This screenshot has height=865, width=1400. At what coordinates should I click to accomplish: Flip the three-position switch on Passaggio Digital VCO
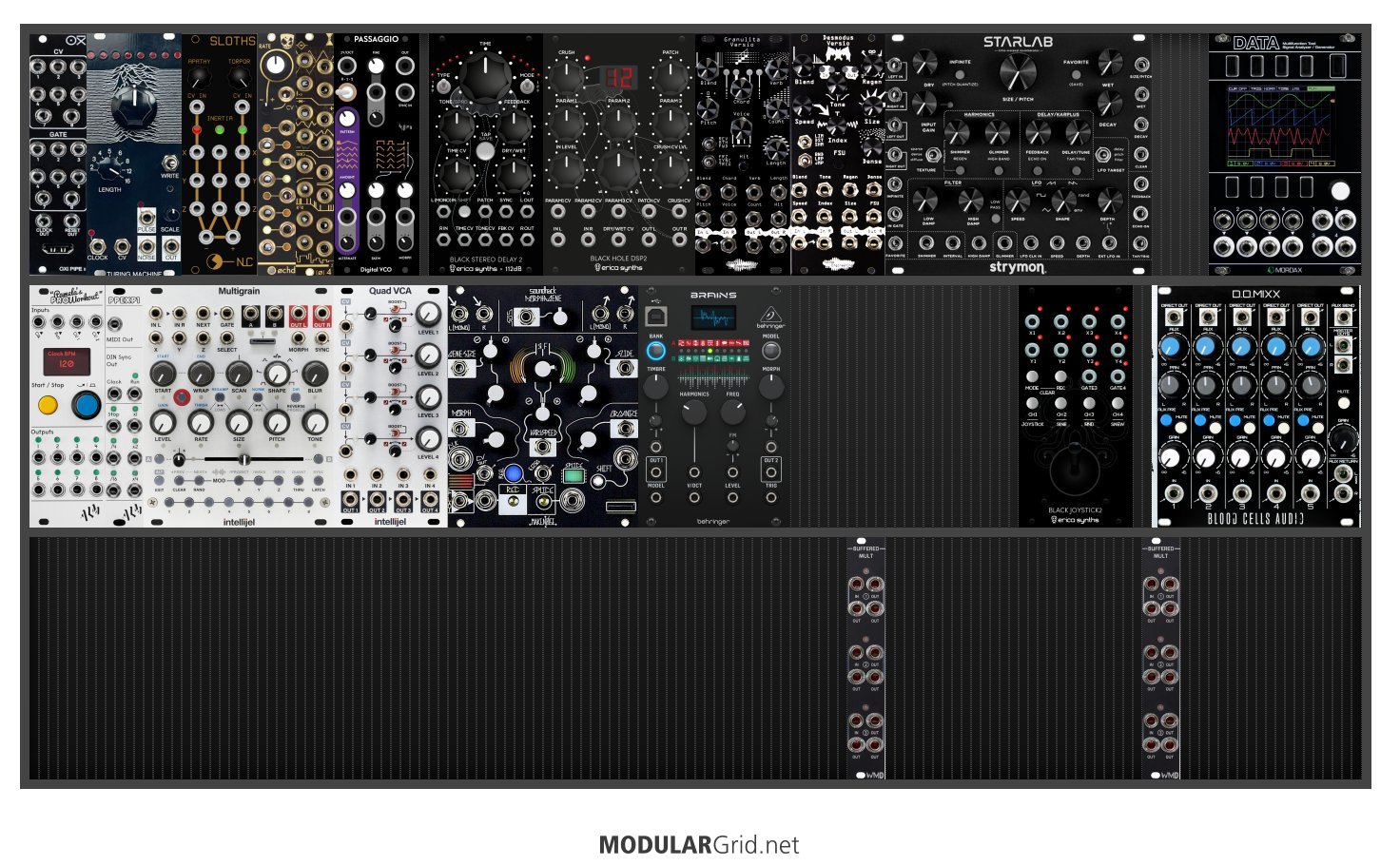pyautogui.click(x=348, y=92)
